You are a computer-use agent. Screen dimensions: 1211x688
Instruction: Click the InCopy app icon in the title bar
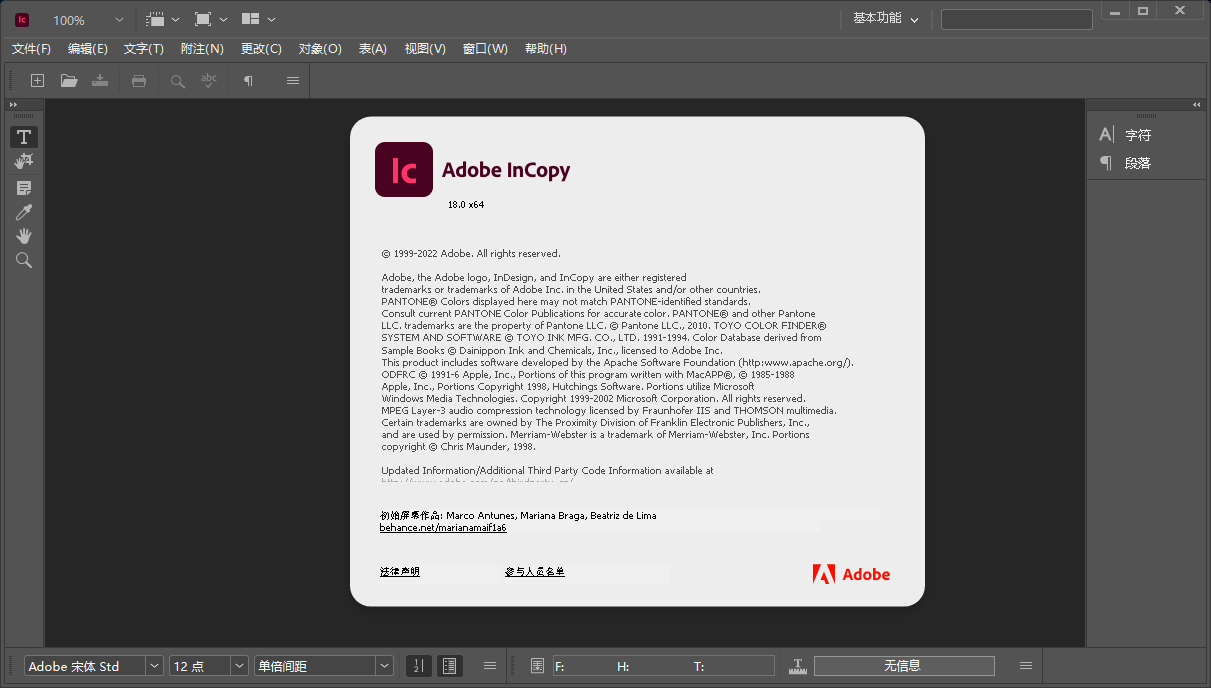22,19
